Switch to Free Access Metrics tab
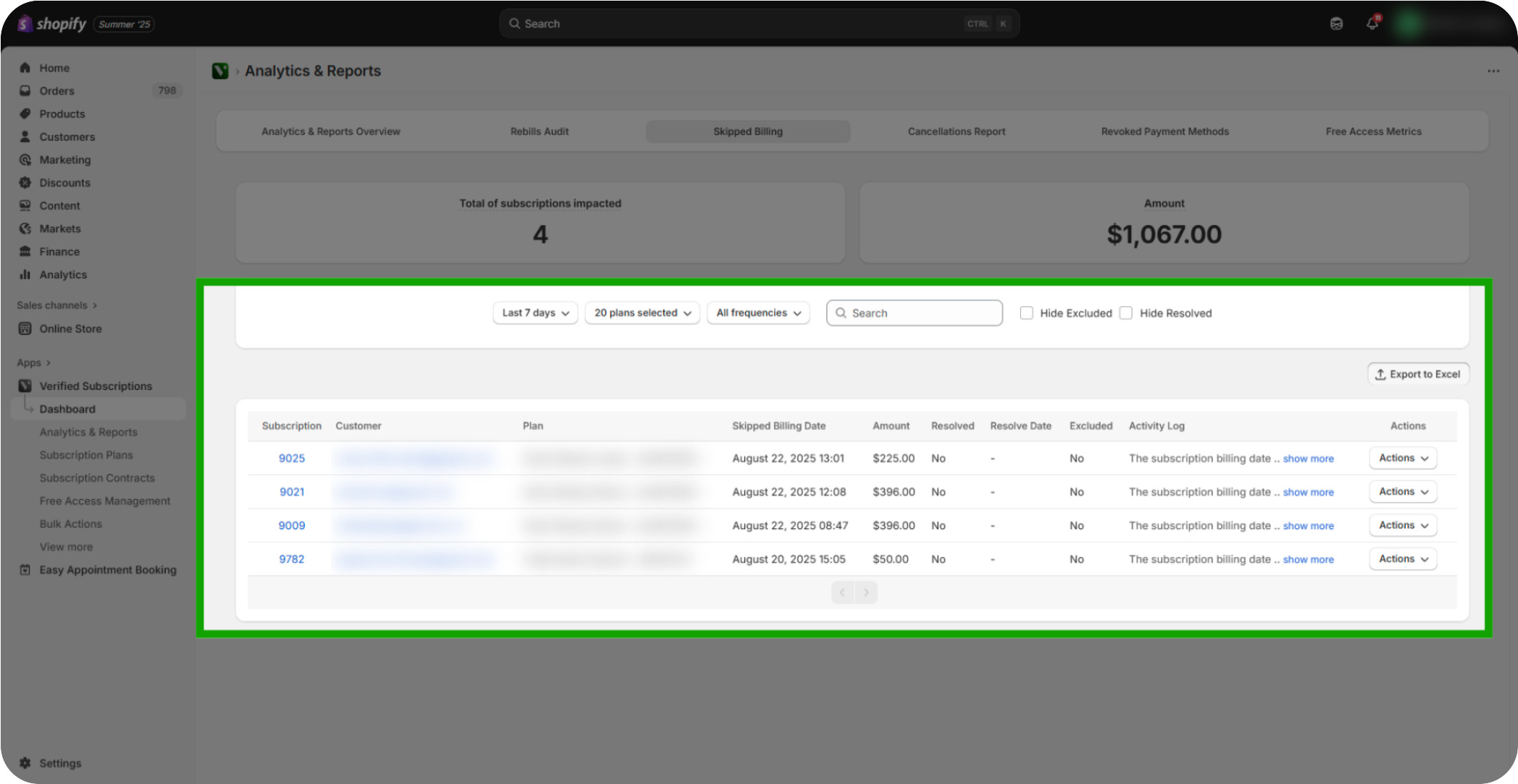 (x=1374, y=131)
